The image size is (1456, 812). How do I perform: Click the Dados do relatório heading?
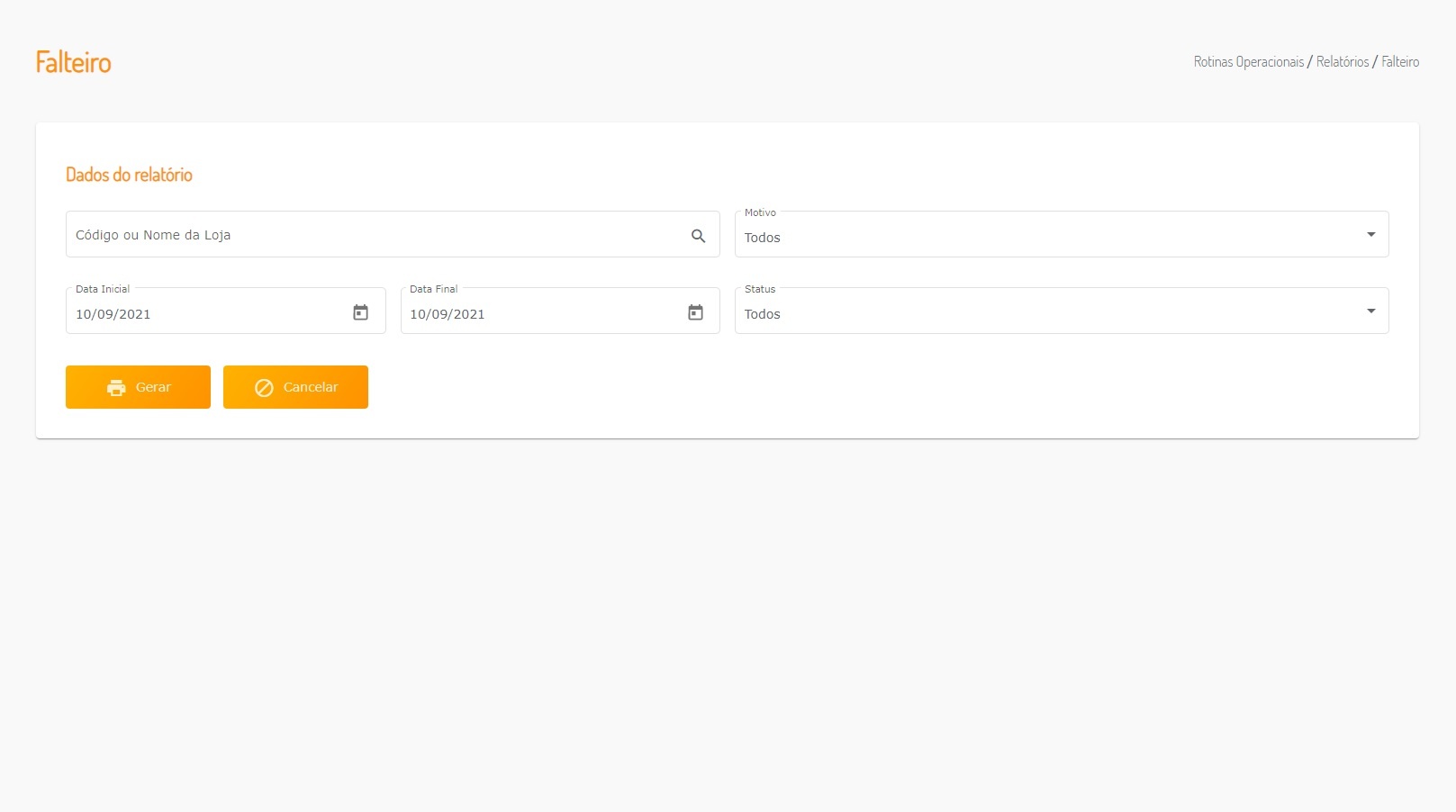129,175
